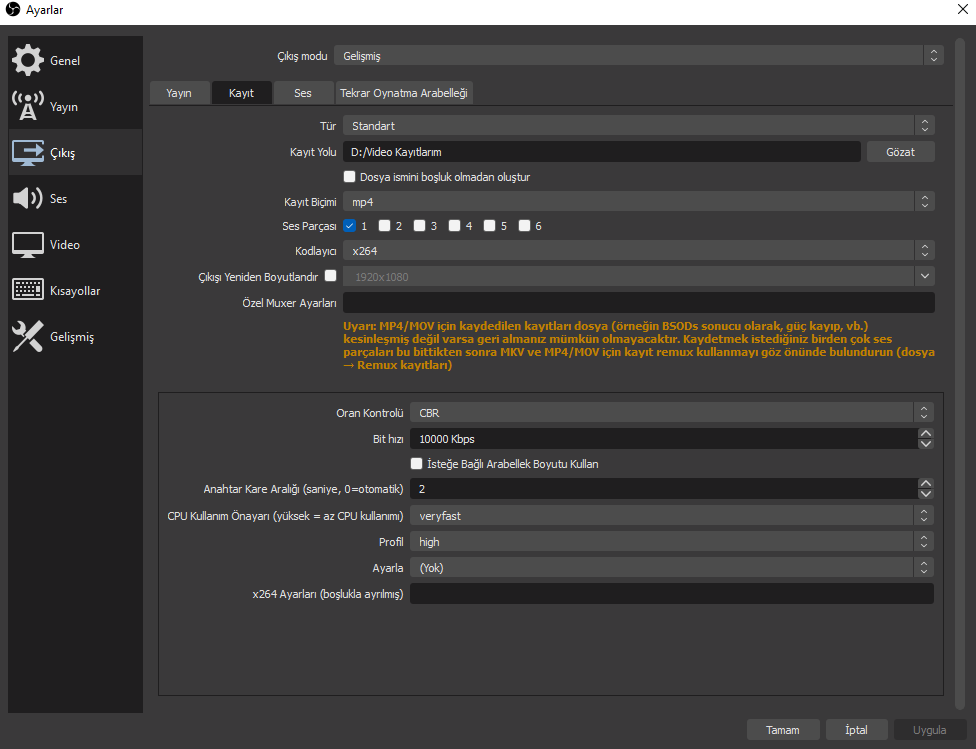Open the Ses speaker icon section
Image resolution: width=976 pixels, height=749 pixels.
coord(27,198)
